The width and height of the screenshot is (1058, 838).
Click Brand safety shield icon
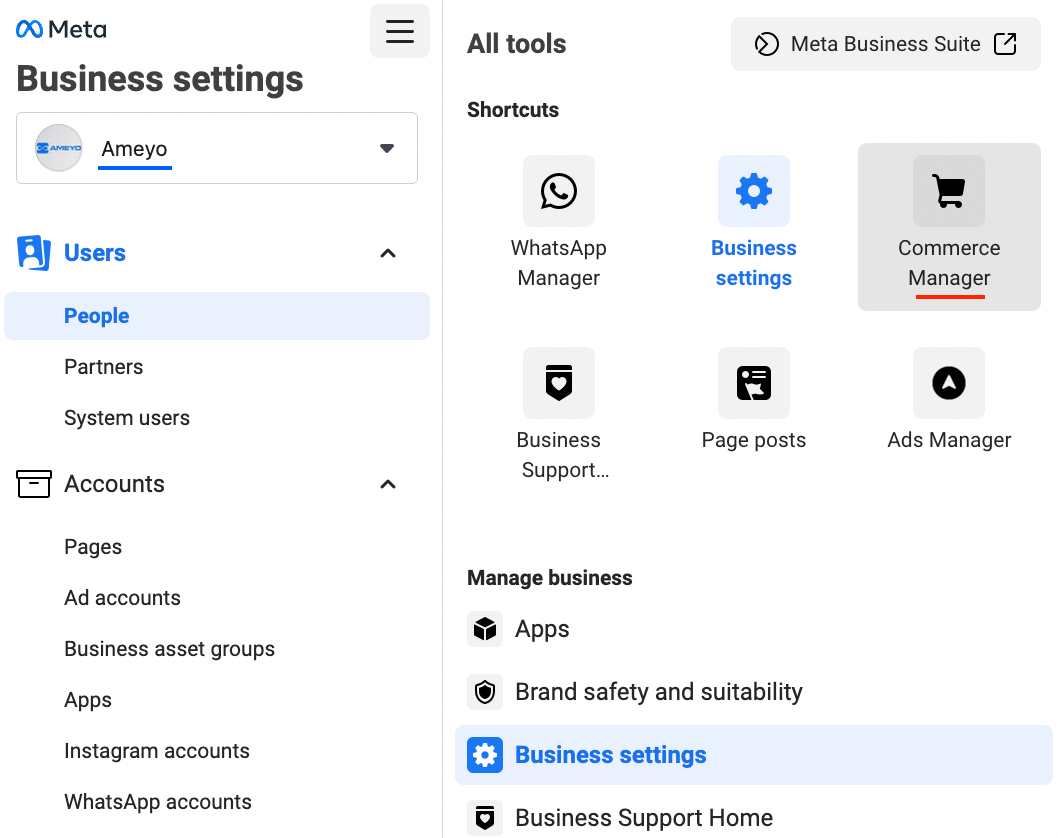(x=484, y=692)
